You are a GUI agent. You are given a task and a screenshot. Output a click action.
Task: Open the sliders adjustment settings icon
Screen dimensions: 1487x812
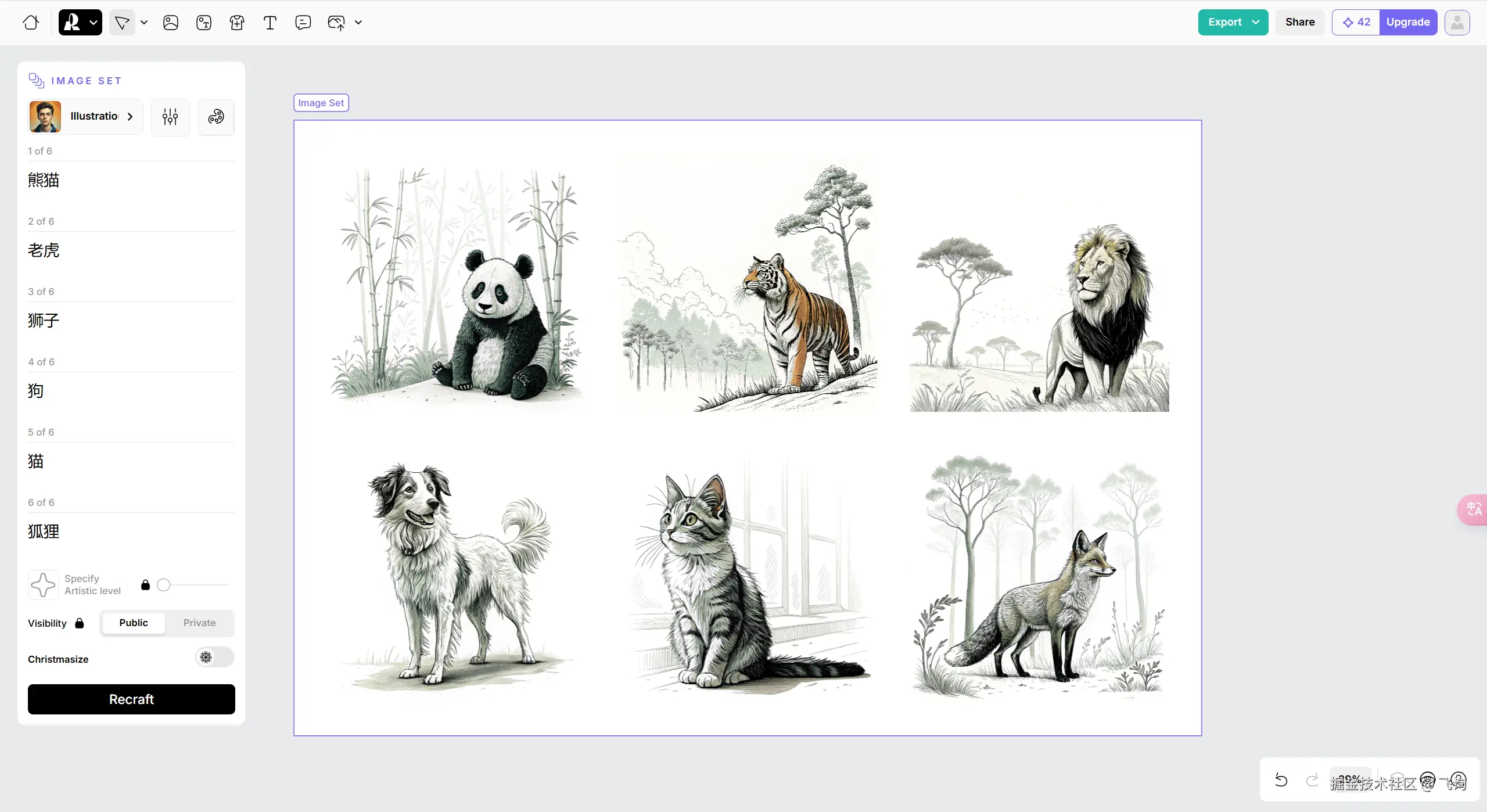(x=170, y=117)
